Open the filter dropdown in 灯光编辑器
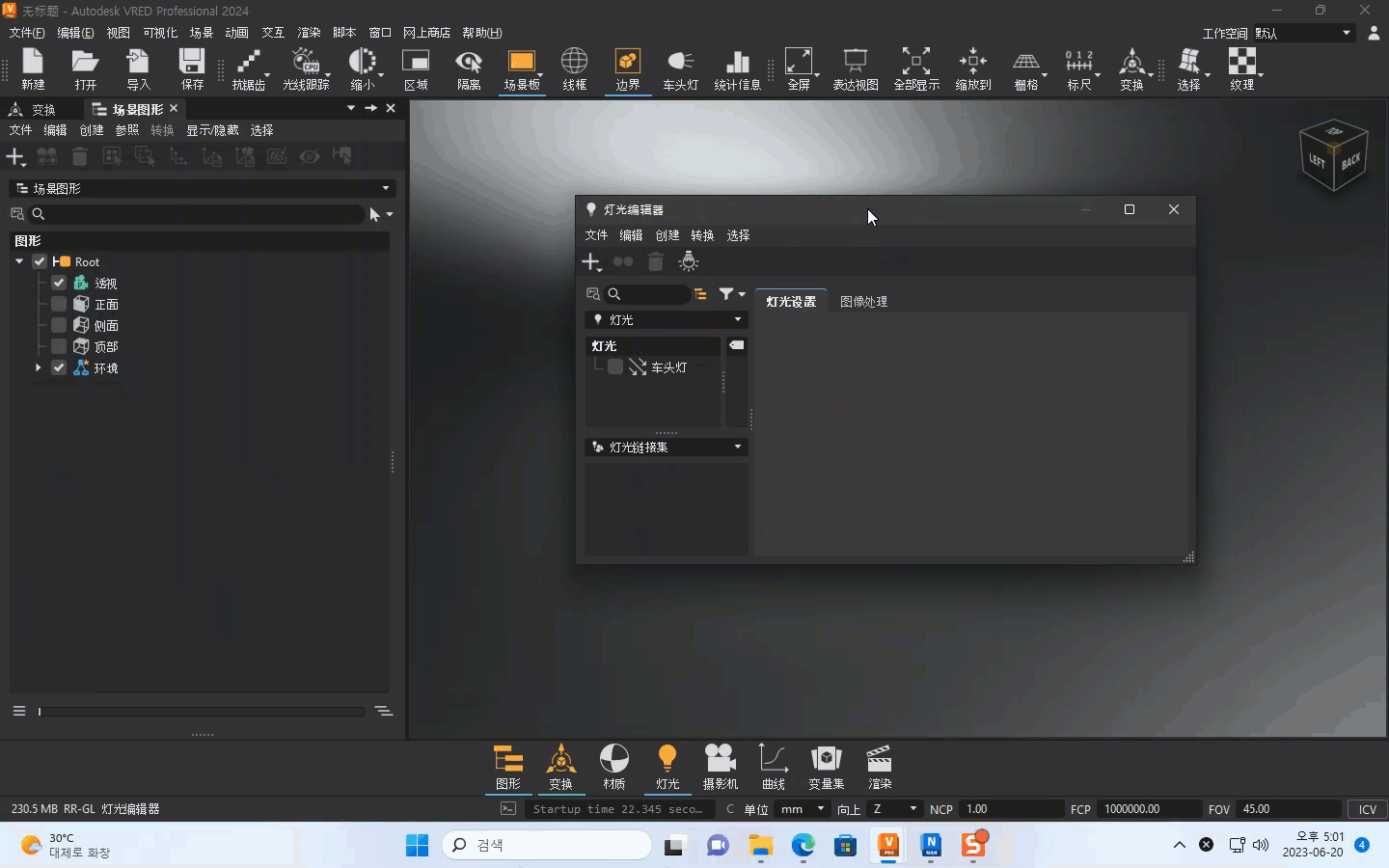The image size is (1389, 868). (732, 294)
